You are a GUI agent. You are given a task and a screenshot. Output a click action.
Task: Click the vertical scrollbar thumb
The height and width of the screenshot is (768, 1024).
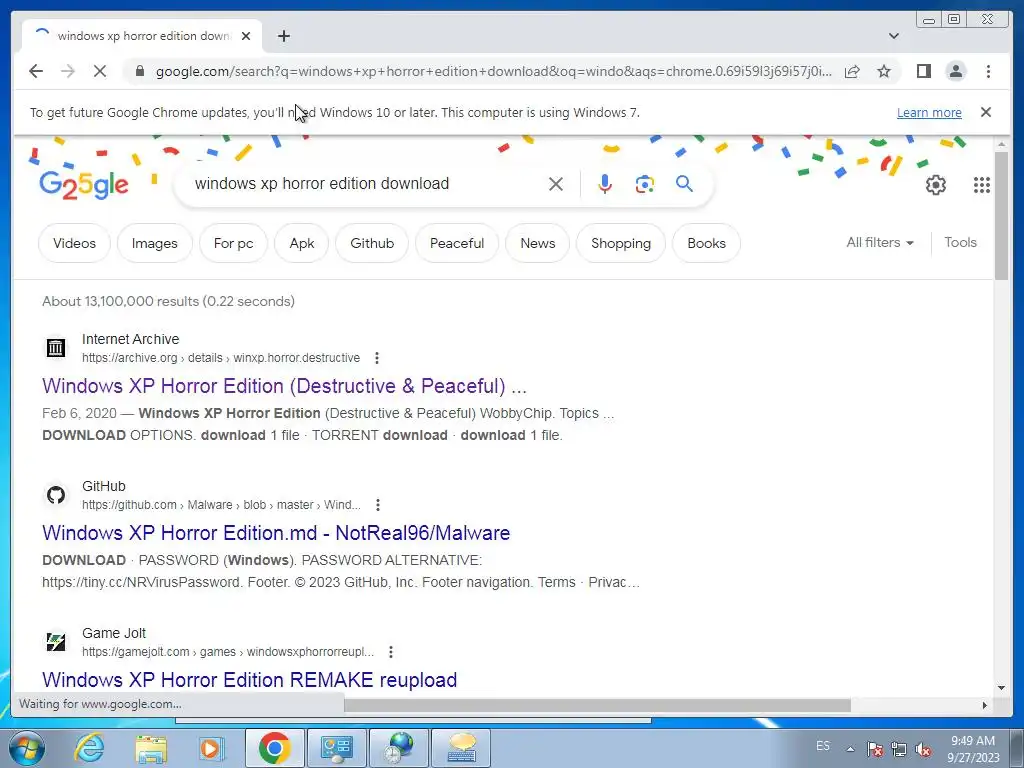(x=1001, y=216)
